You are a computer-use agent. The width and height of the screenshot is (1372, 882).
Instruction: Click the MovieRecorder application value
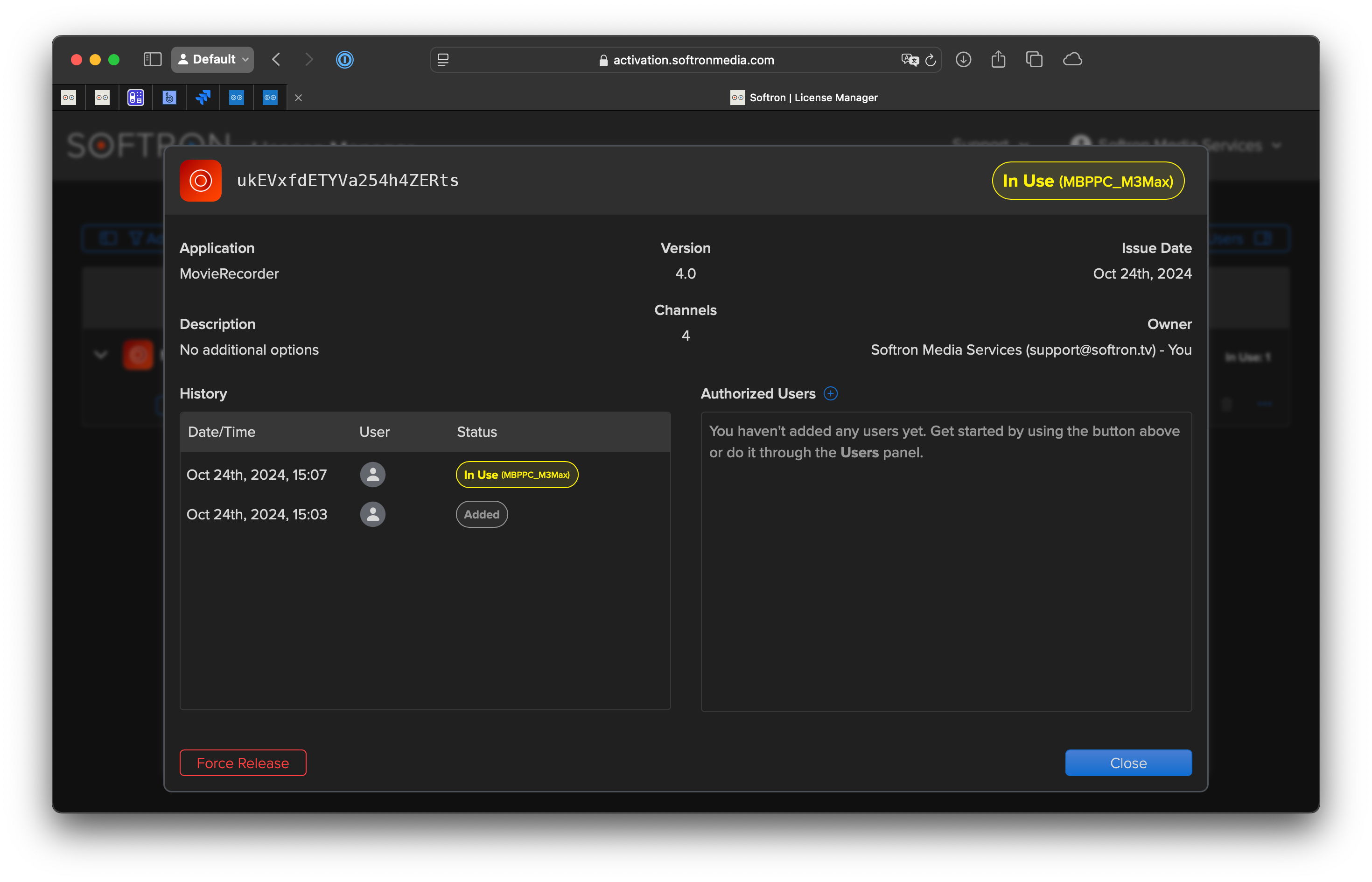point(229,273)
